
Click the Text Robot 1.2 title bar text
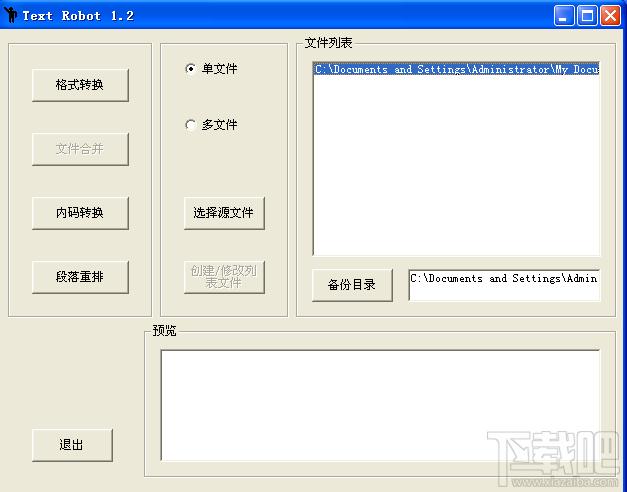click(78, 15)
